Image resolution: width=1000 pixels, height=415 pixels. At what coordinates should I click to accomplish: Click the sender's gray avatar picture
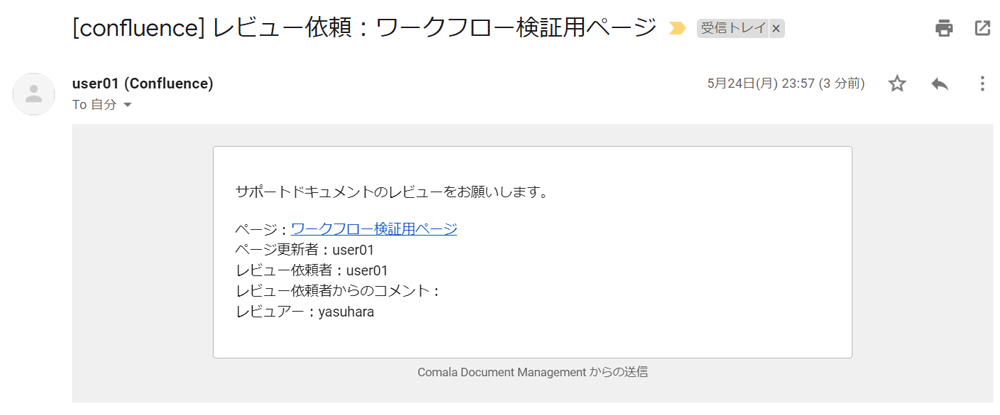[33, 94]
